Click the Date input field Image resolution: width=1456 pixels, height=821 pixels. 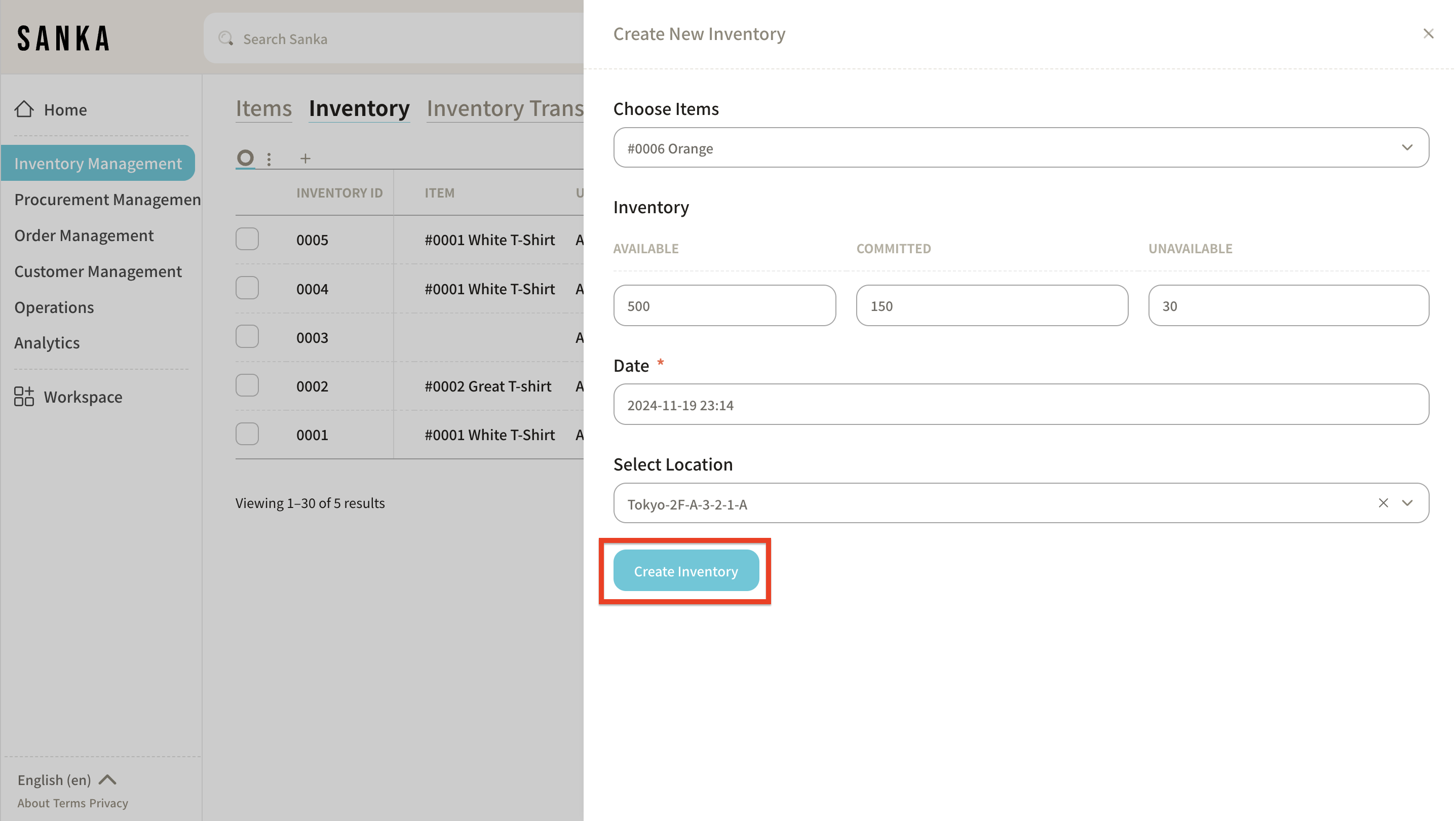point(1020,405)
